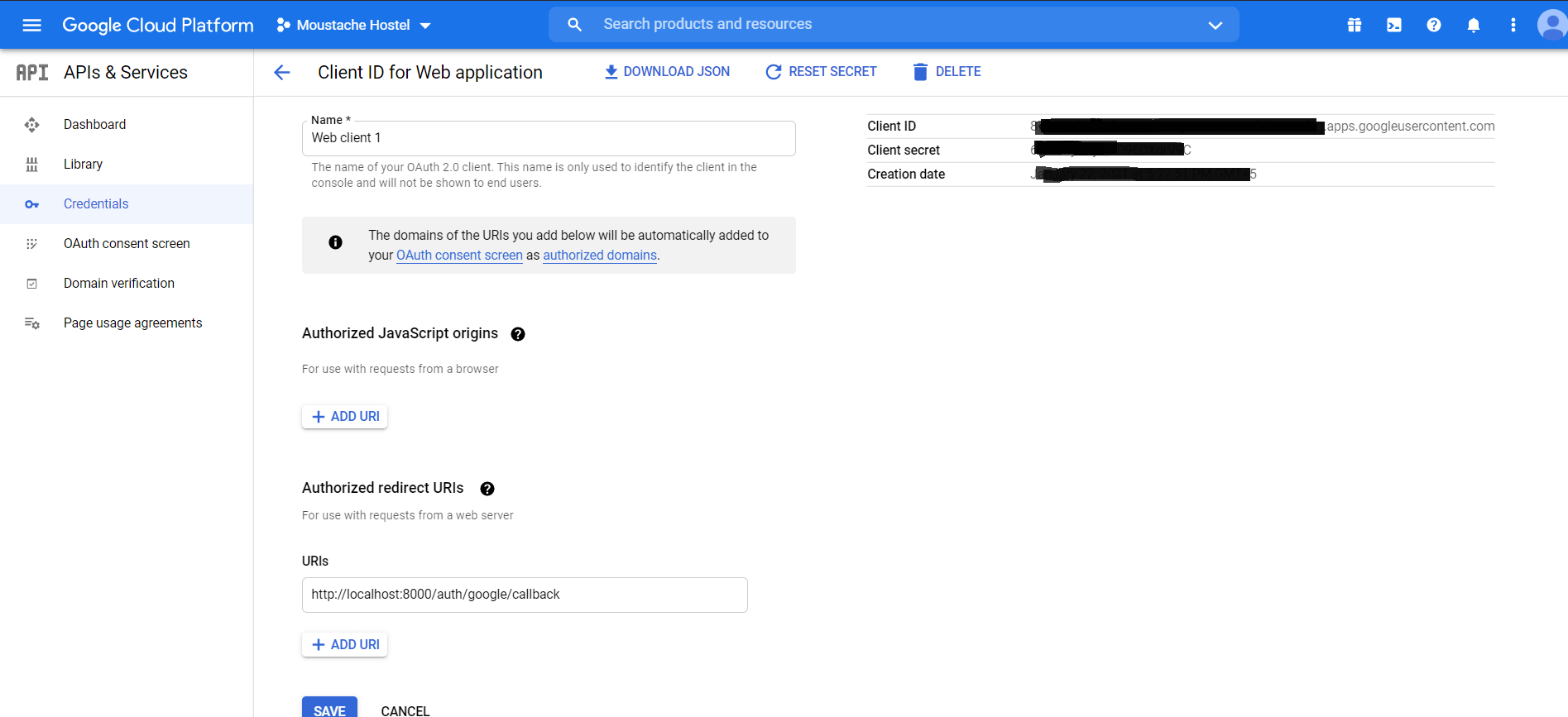Show notifications bell
This screenshot has width=1568, height=717.
click(x=1474, y=25)
